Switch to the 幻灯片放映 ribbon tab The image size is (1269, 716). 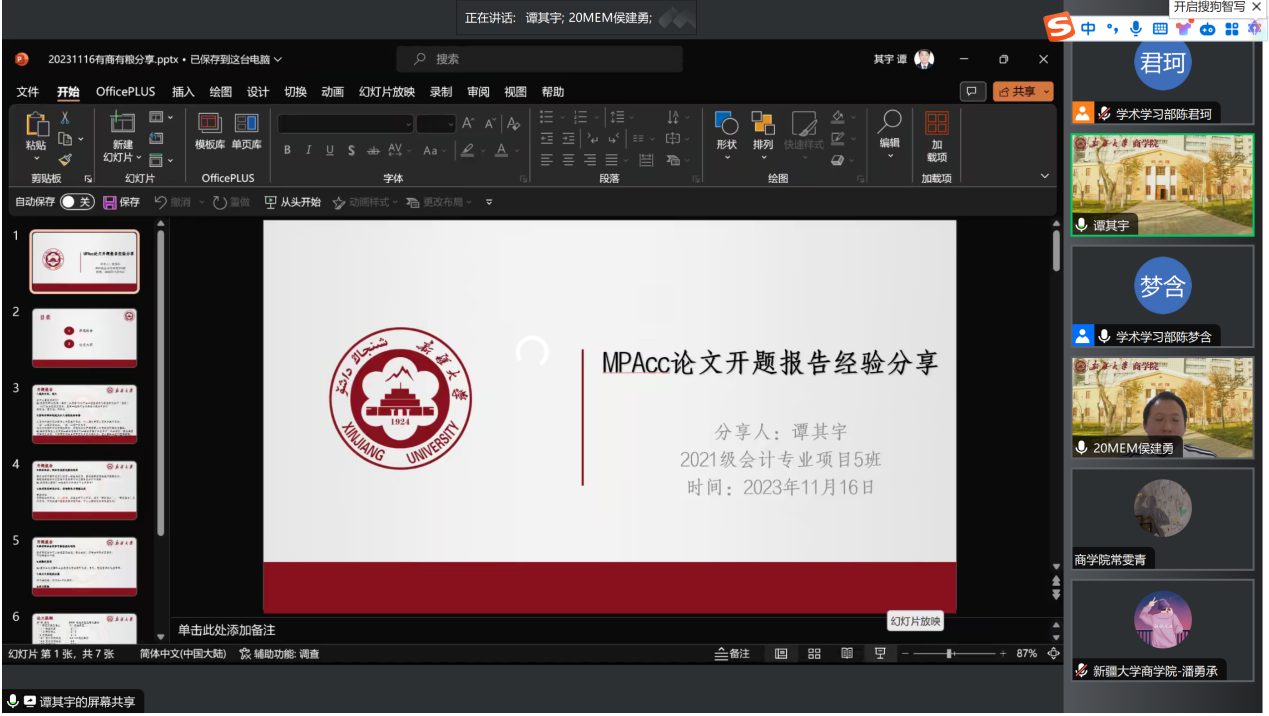coord(387,92)
